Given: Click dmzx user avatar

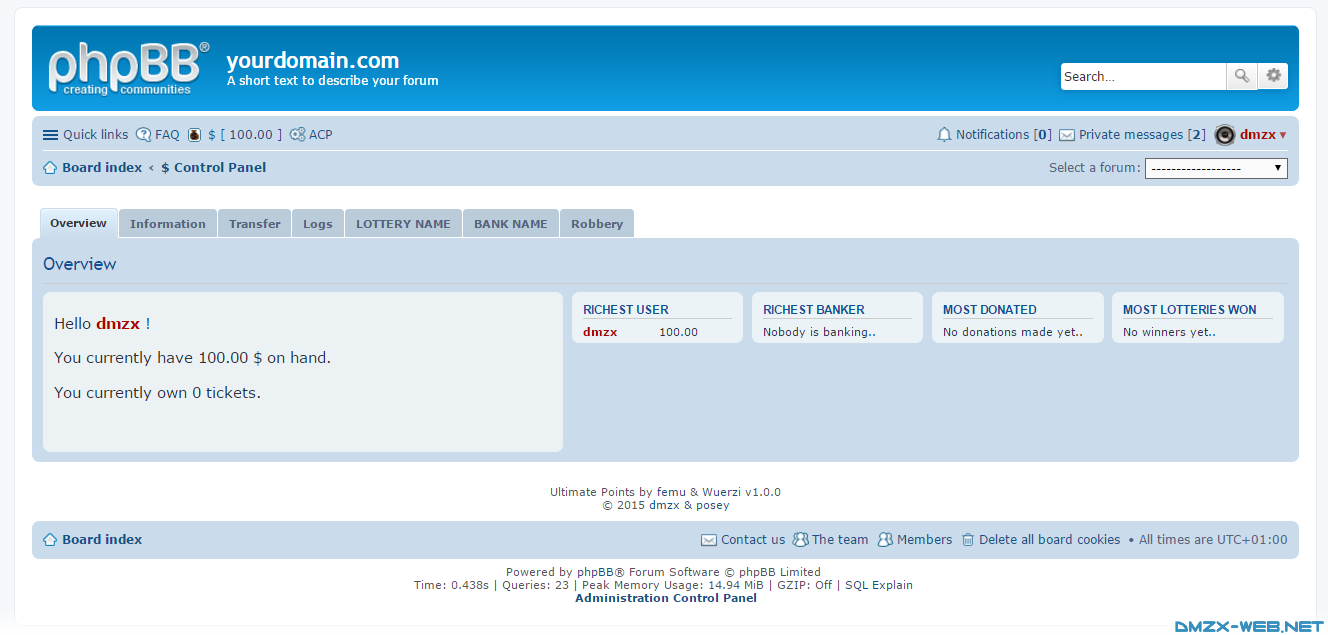Looking at the screenshot, I should (x=1225, y=135).
